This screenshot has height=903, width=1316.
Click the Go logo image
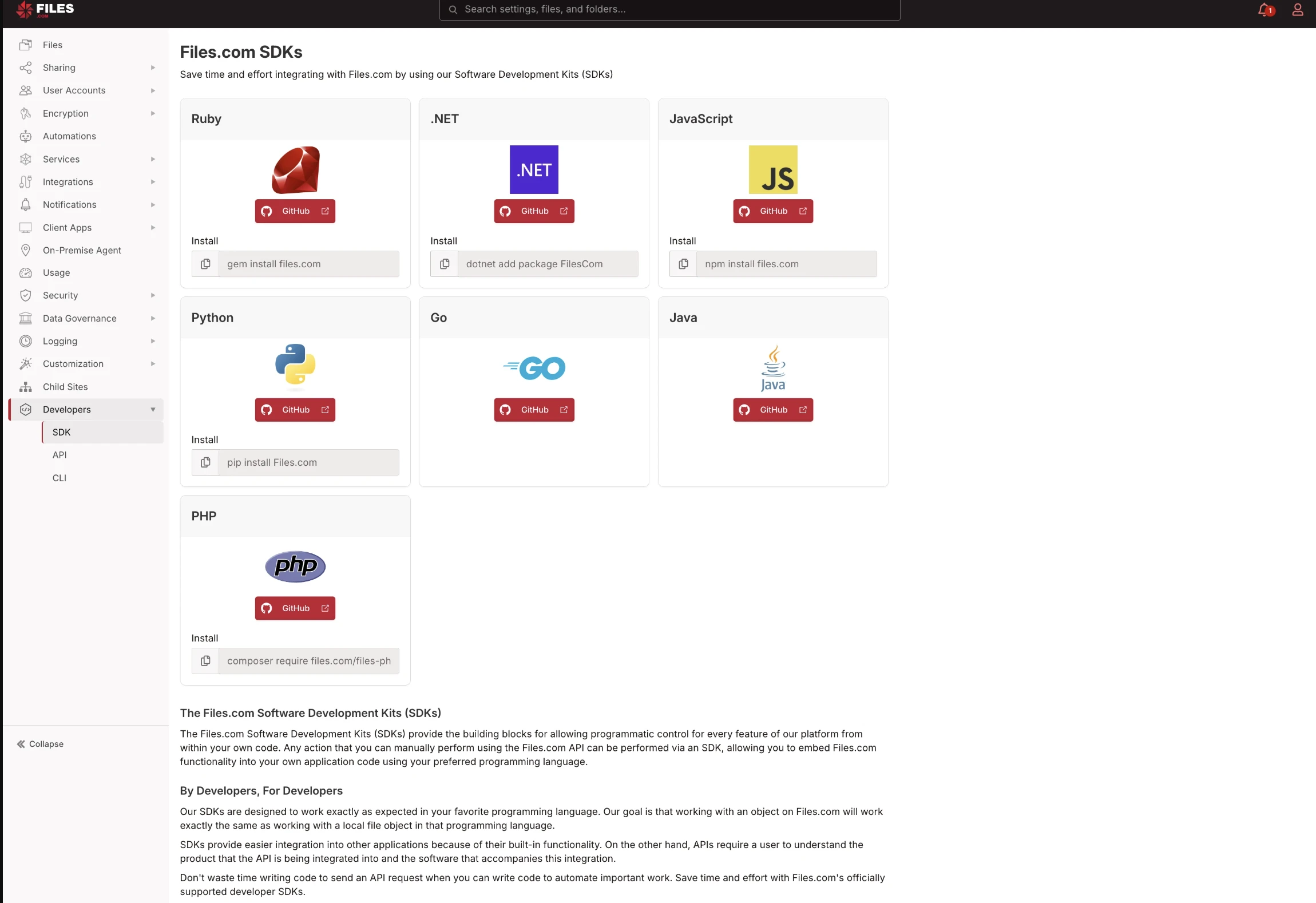[x=534, y=368]
